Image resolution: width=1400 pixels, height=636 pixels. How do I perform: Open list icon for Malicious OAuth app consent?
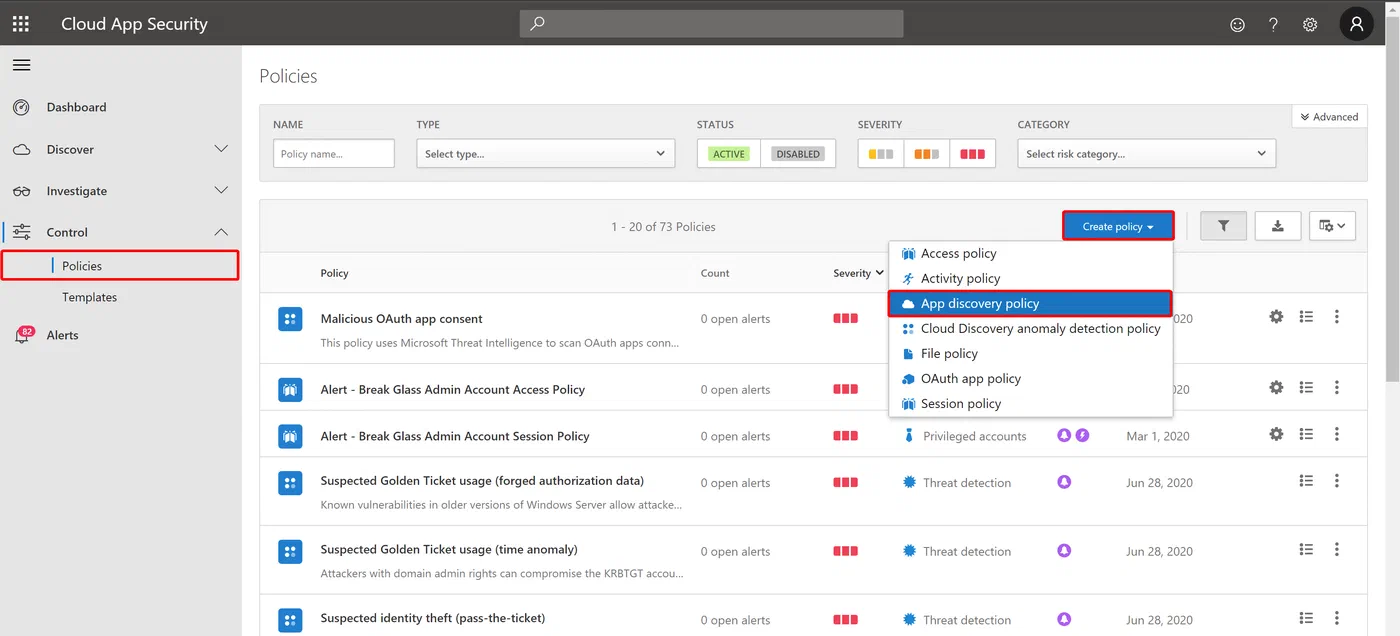tap(1306, 317)
